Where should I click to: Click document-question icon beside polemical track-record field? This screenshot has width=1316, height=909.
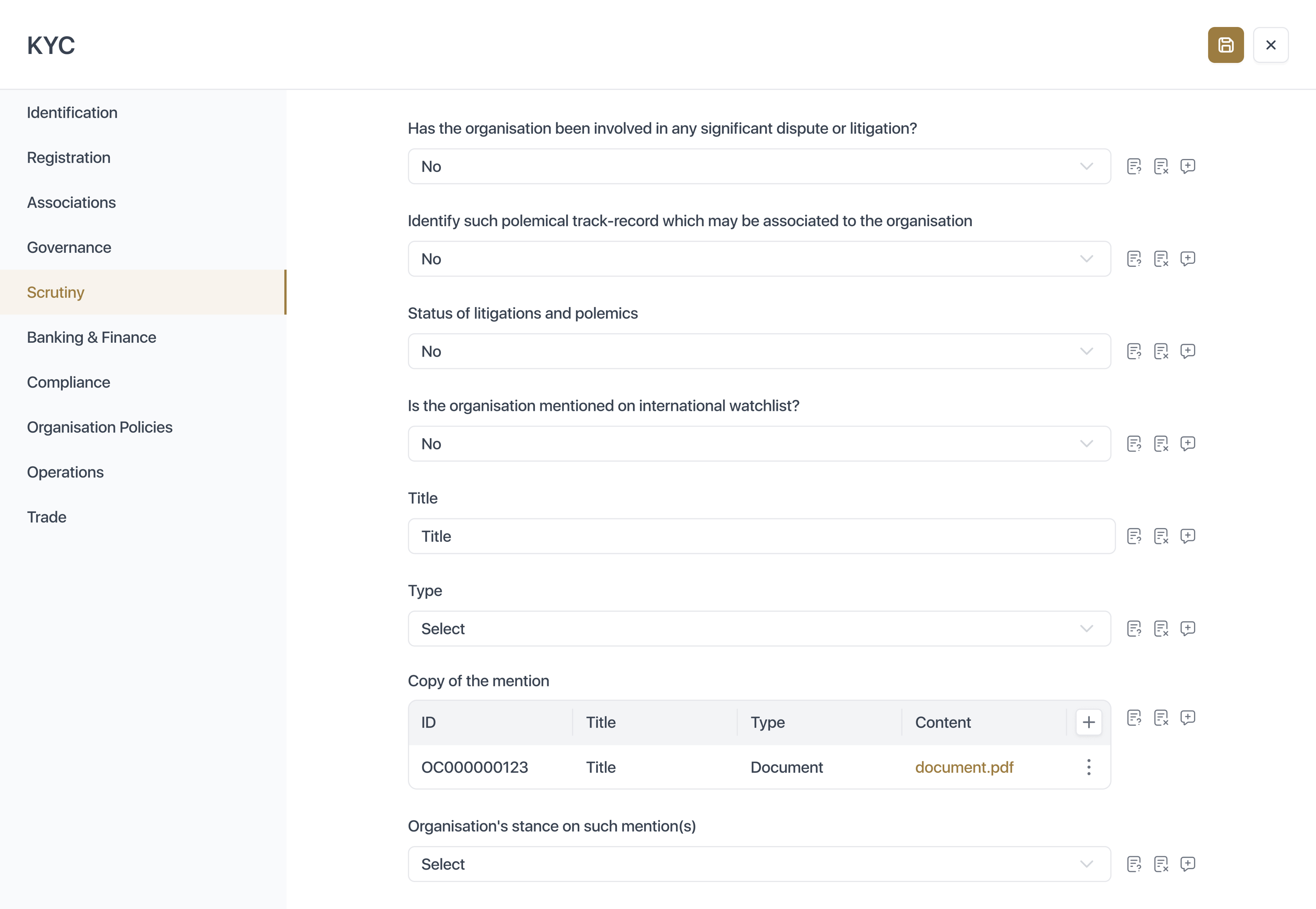click(x=1134, y=259)
